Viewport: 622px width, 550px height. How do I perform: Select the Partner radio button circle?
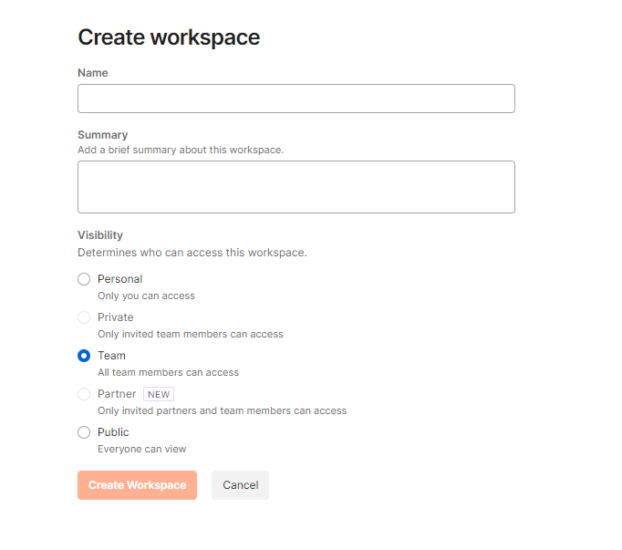click(84, 394)
